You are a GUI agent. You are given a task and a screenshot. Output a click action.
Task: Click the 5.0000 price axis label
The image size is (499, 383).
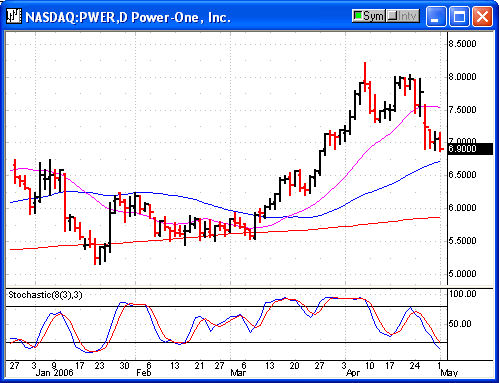coord(462,274)
